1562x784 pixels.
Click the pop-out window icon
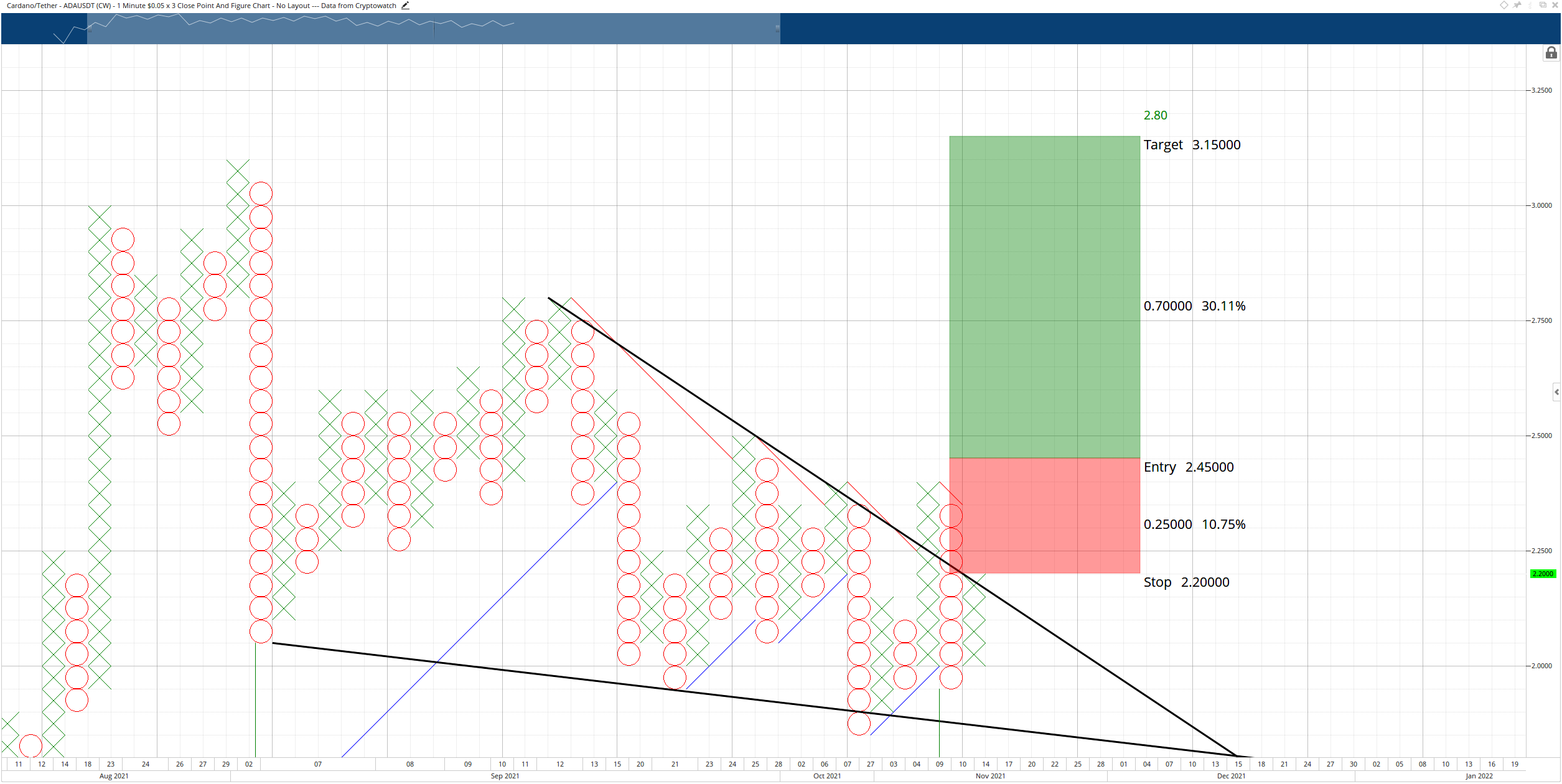tap(1543, 4)
